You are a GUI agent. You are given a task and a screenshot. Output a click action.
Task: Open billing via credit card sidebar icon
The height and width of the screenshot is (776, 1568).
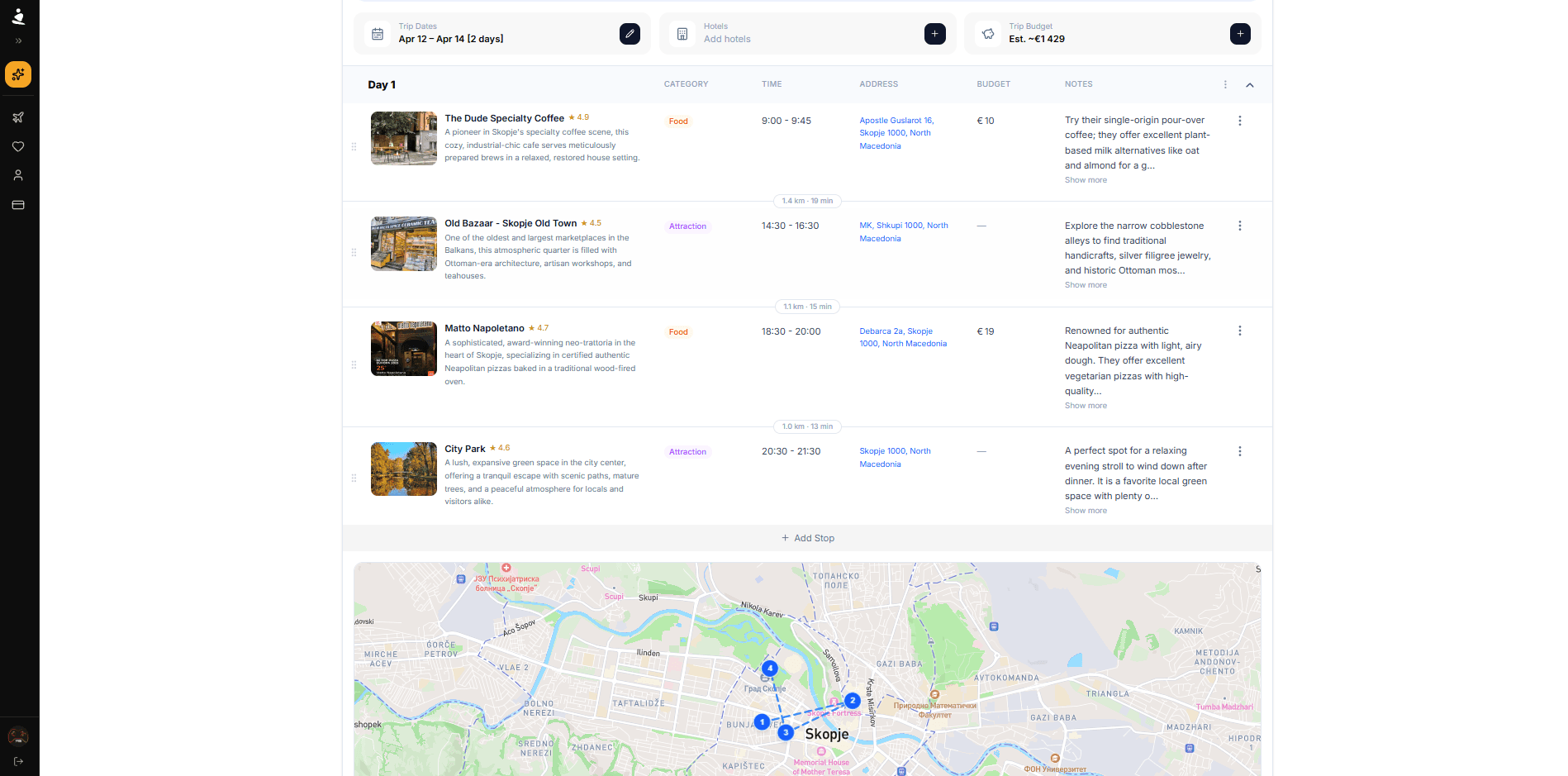pos(18,204)
